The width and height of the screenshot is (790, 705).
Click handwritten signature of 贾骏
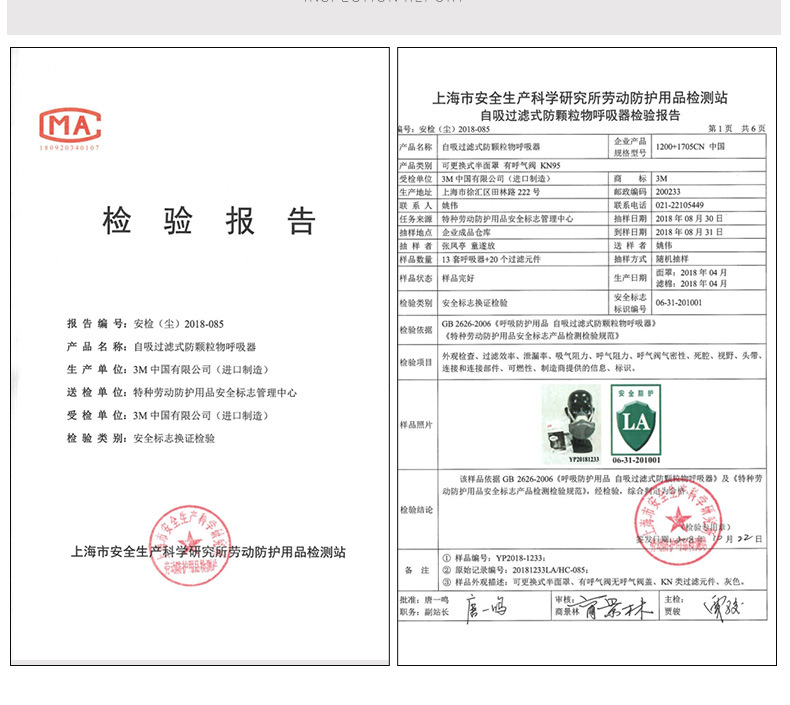click(x=723, y=608)
